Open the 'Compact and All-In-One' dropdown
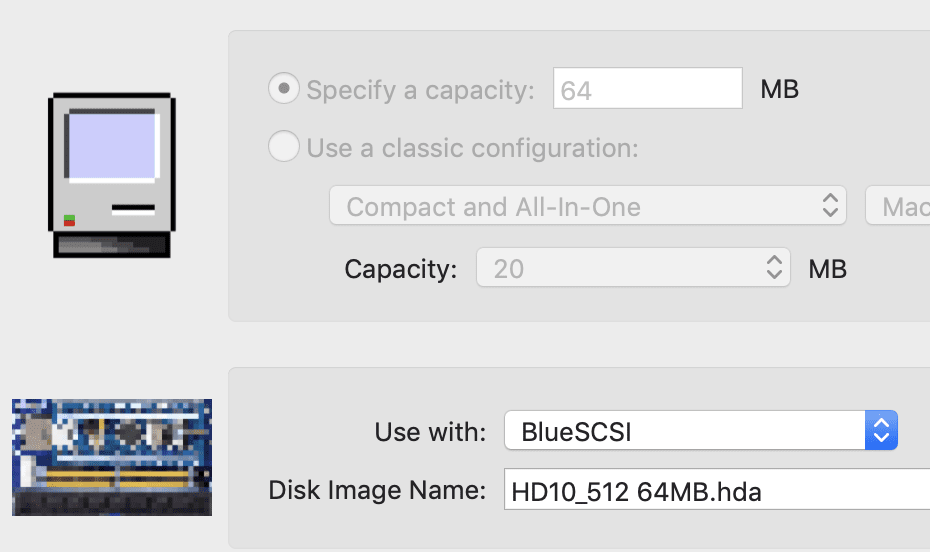 point(587,207)
